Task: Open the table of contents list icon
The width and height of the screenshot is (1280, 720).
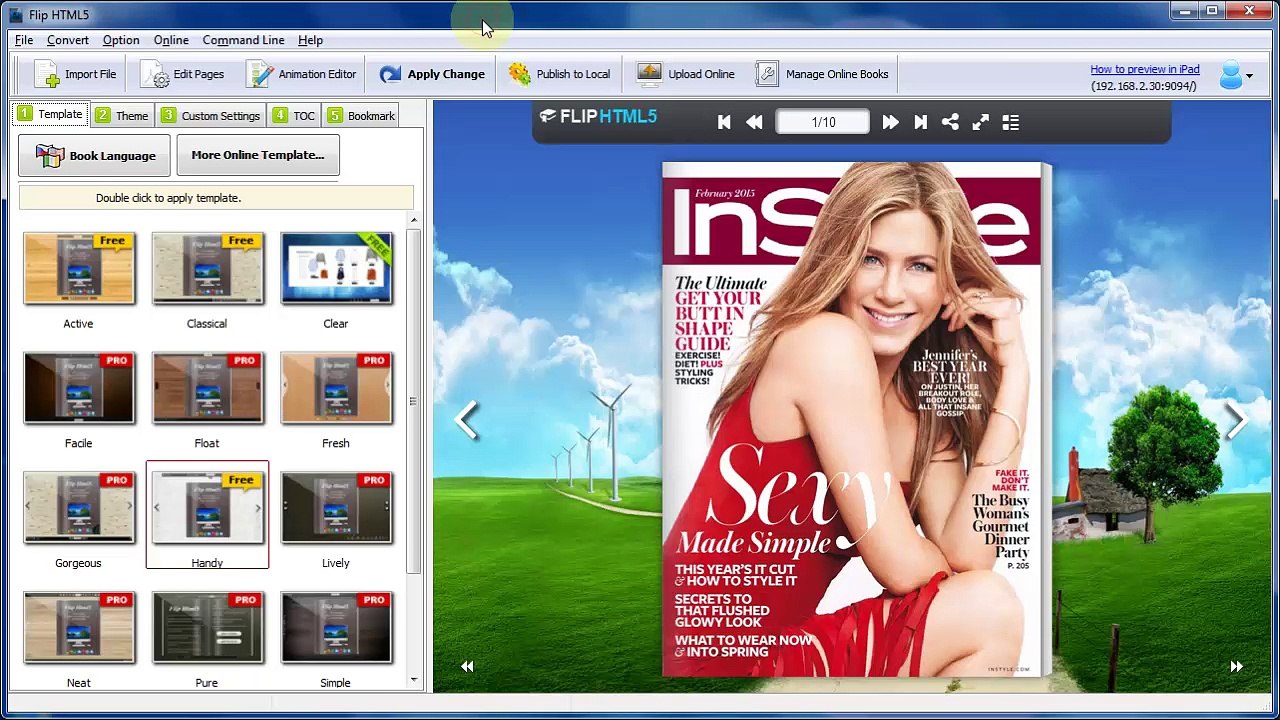Action: coord(1010,122)
